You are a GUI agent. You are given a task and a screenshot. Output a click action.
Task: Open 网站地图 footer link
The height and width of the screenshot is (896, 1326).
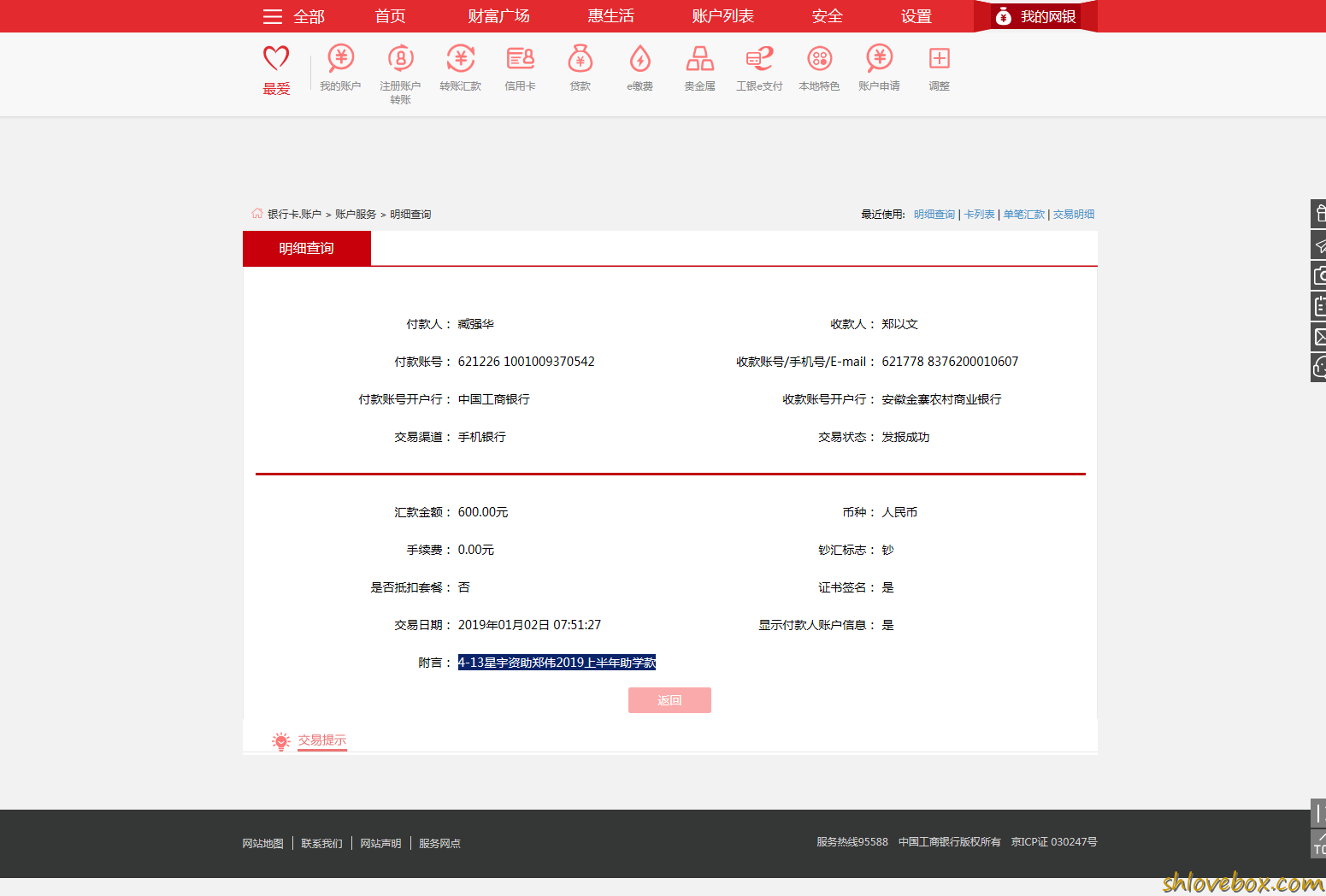[262, 844]
